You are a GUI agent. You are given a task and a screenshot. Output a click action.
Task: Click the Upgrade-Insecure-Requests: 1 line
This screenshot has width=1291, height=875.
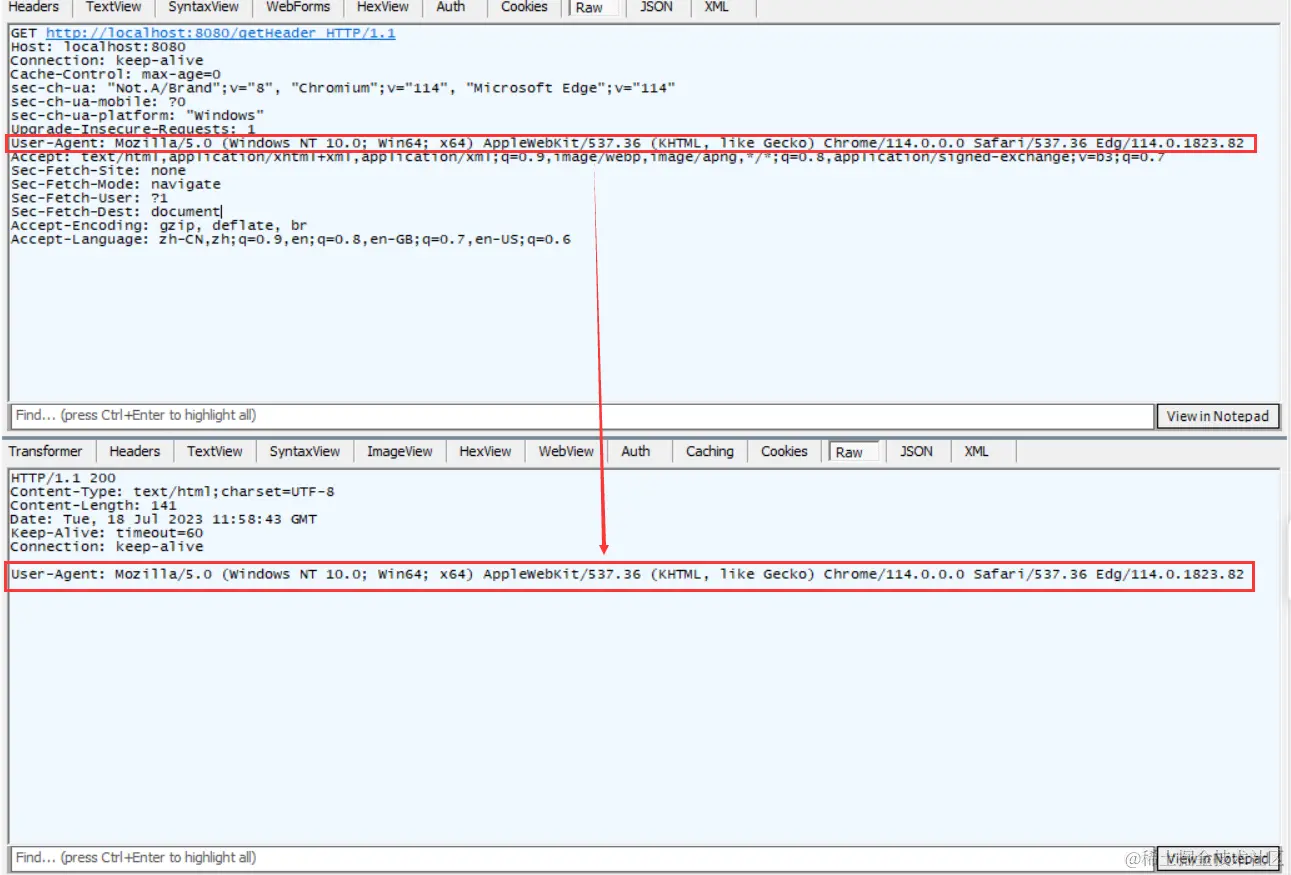pyautogui.click(x=133, y=130)
